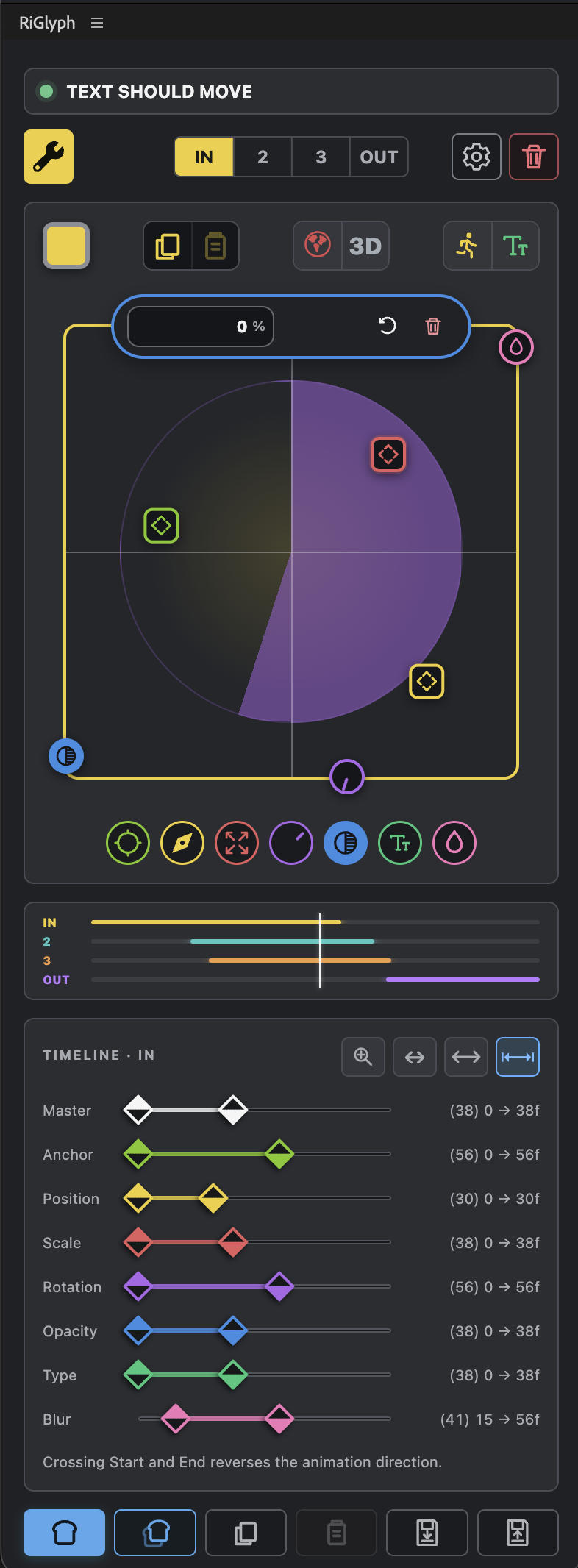
Task: Click the yellow wrench tool button
Action: coord(49,157)
